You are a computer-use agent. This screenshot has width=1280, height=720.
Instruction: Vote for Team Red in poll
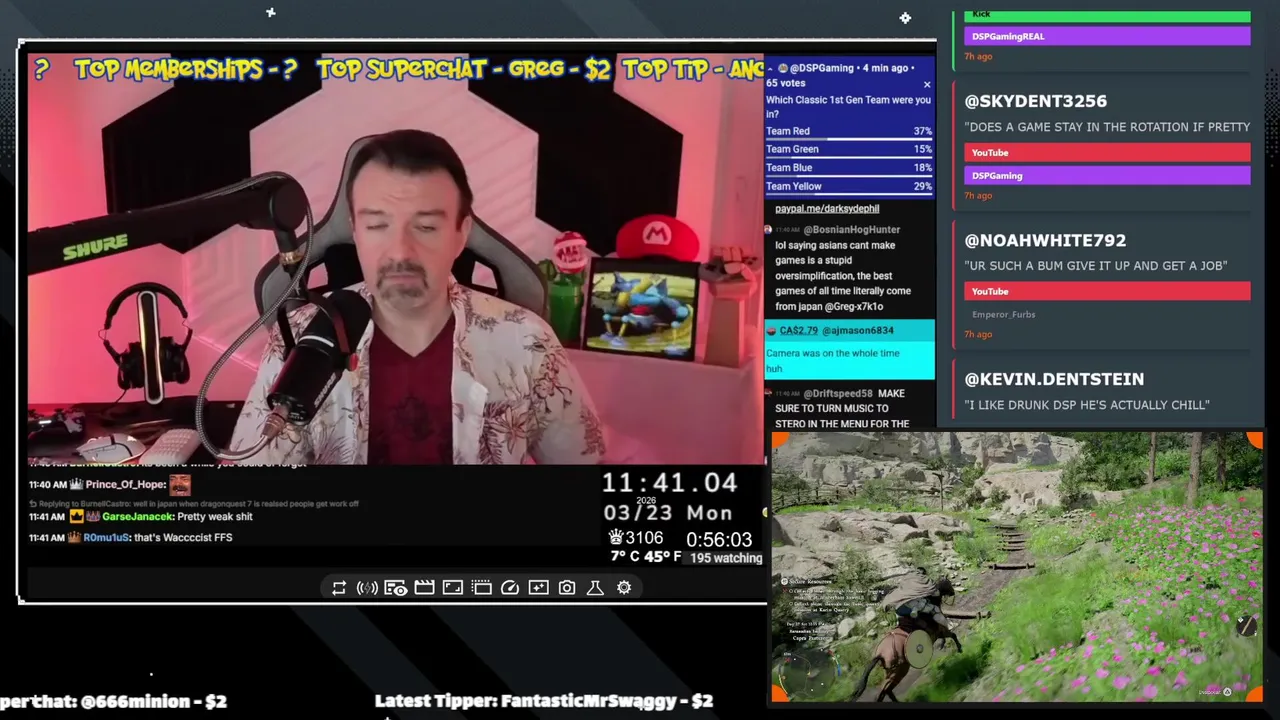(x=849, y=131)
